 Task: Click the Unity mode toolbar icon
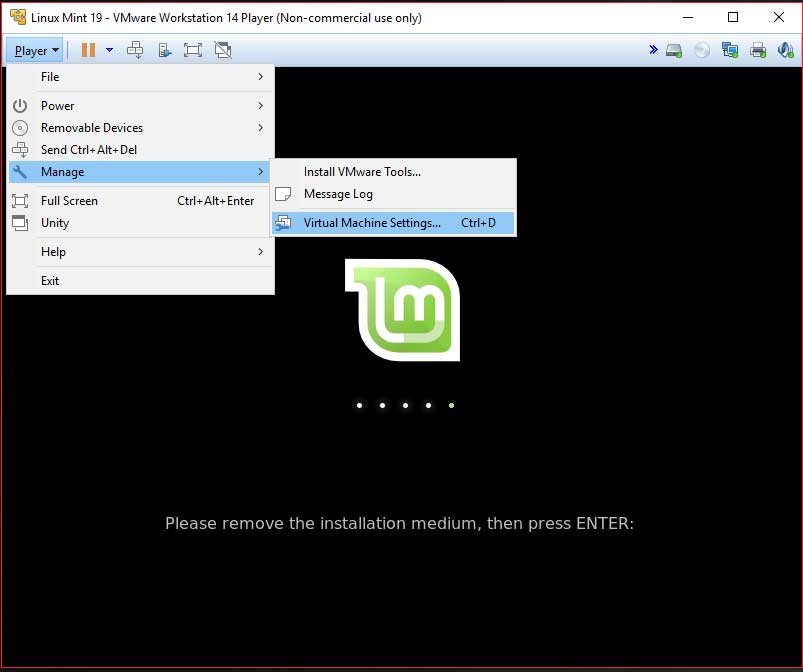click(223, 50)
